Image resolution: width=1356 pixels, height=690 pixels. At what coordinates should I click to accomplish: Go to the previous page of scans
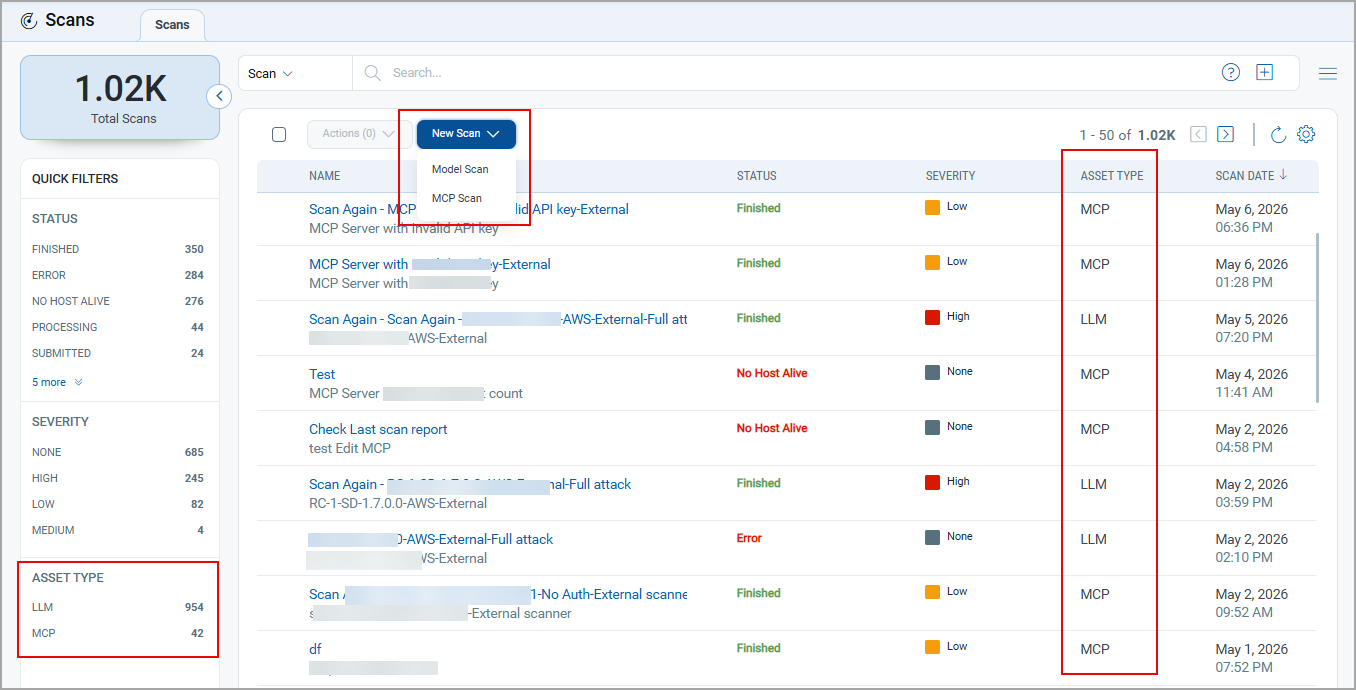click(x=1198, y=134)
